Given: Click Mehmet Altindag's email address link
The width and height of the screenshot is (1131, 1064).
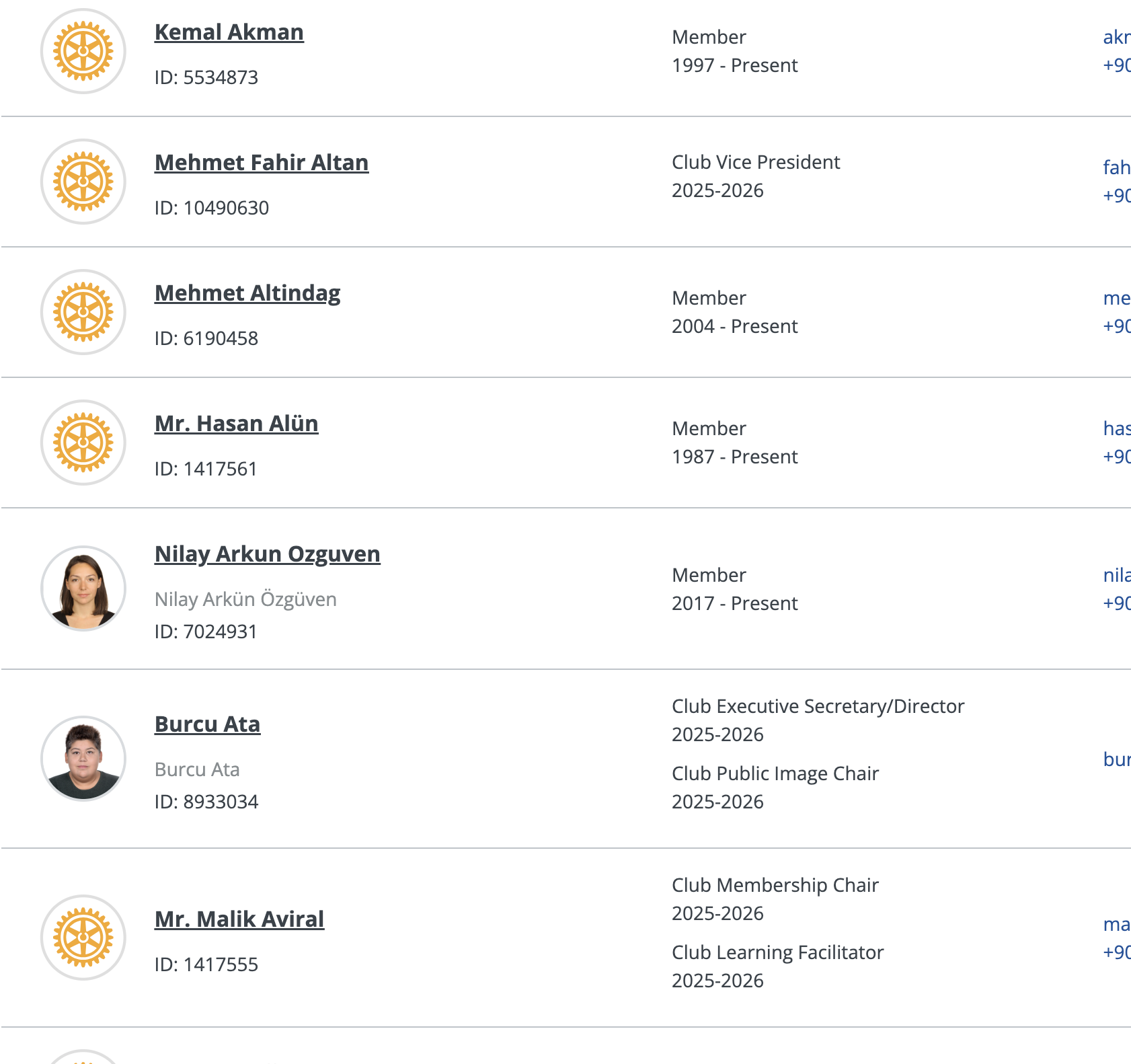Looking at the screenshot, I should pos(1116,298).
